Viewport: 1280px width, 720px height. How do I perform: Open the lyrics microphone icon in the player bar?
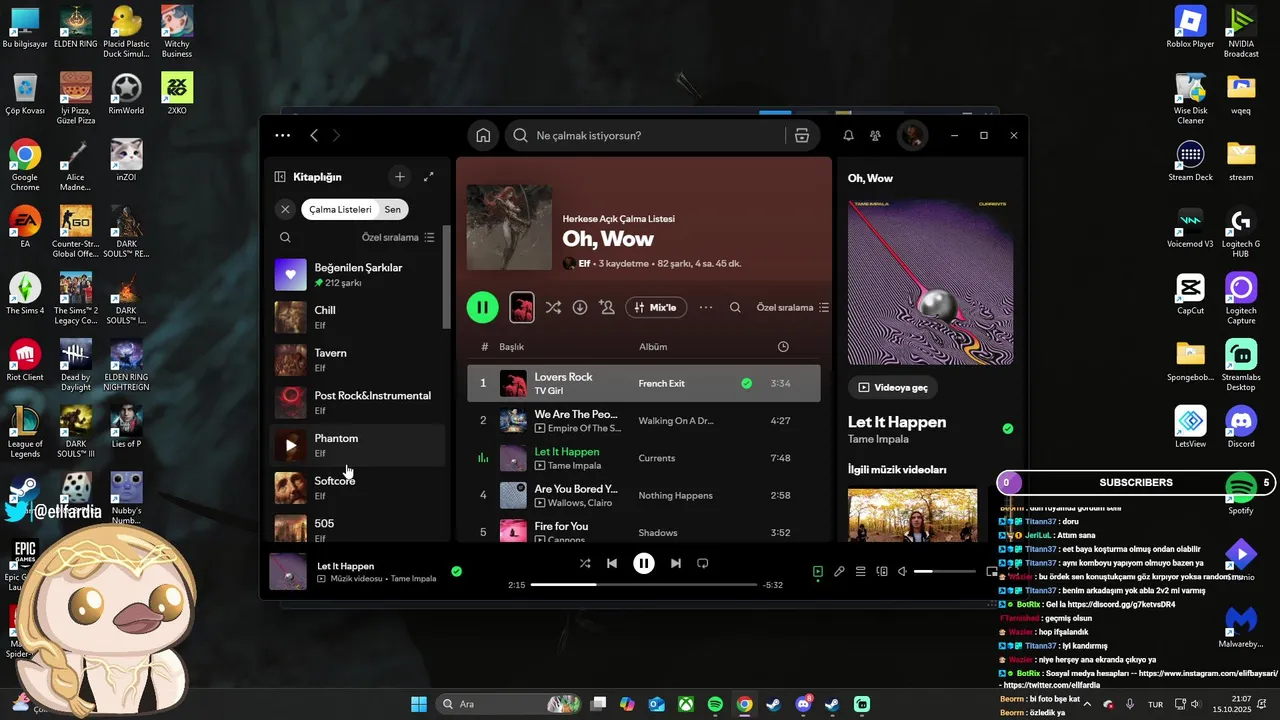pos(839,572)
